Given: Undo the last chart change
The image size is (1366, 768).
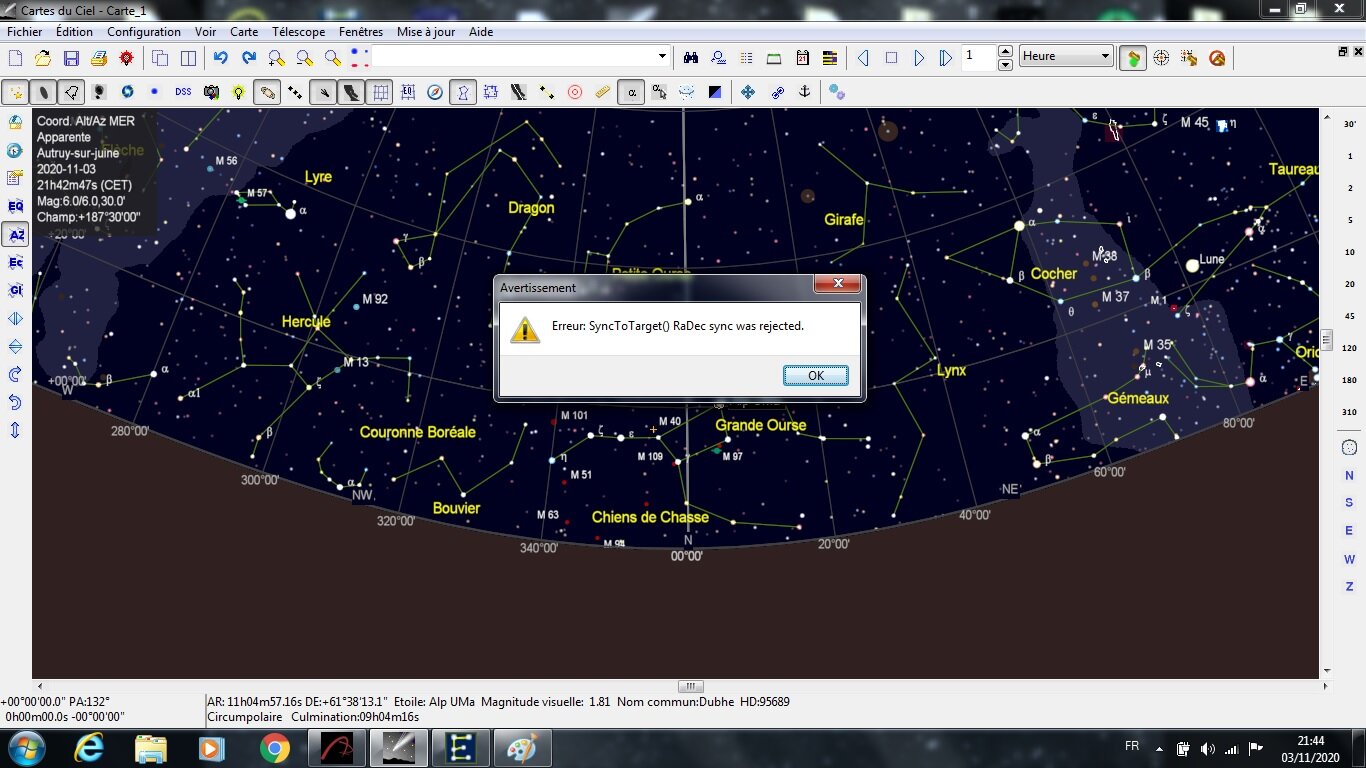Looking at the screenshot, I should tap(221, 58).
